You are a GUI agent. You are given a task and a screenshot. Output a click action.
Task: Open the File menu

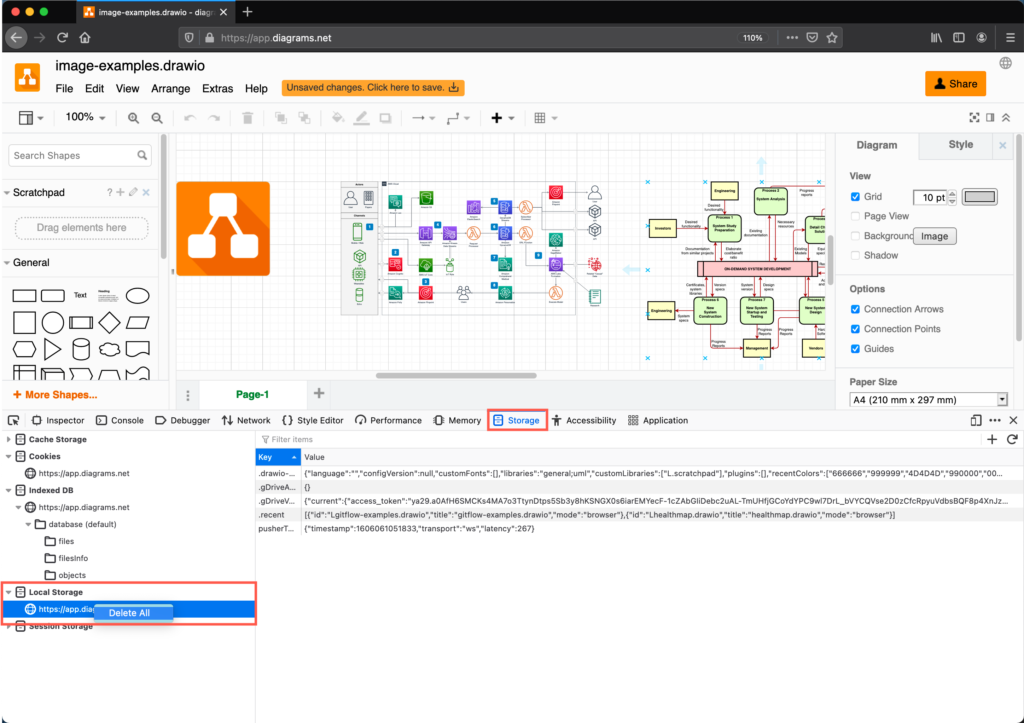click(64, 88)
